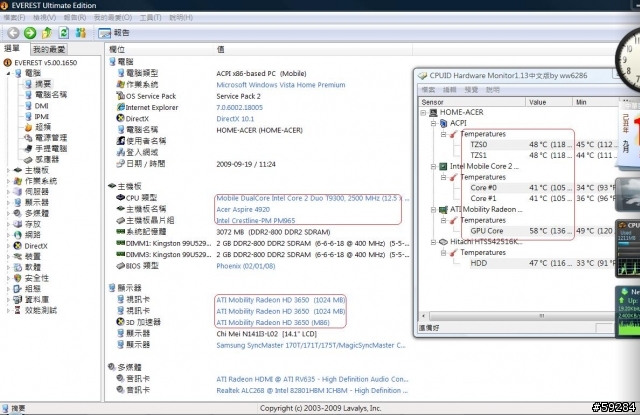
Task: Refresh the EVEREST page
Action: click(x=64, y=33)
